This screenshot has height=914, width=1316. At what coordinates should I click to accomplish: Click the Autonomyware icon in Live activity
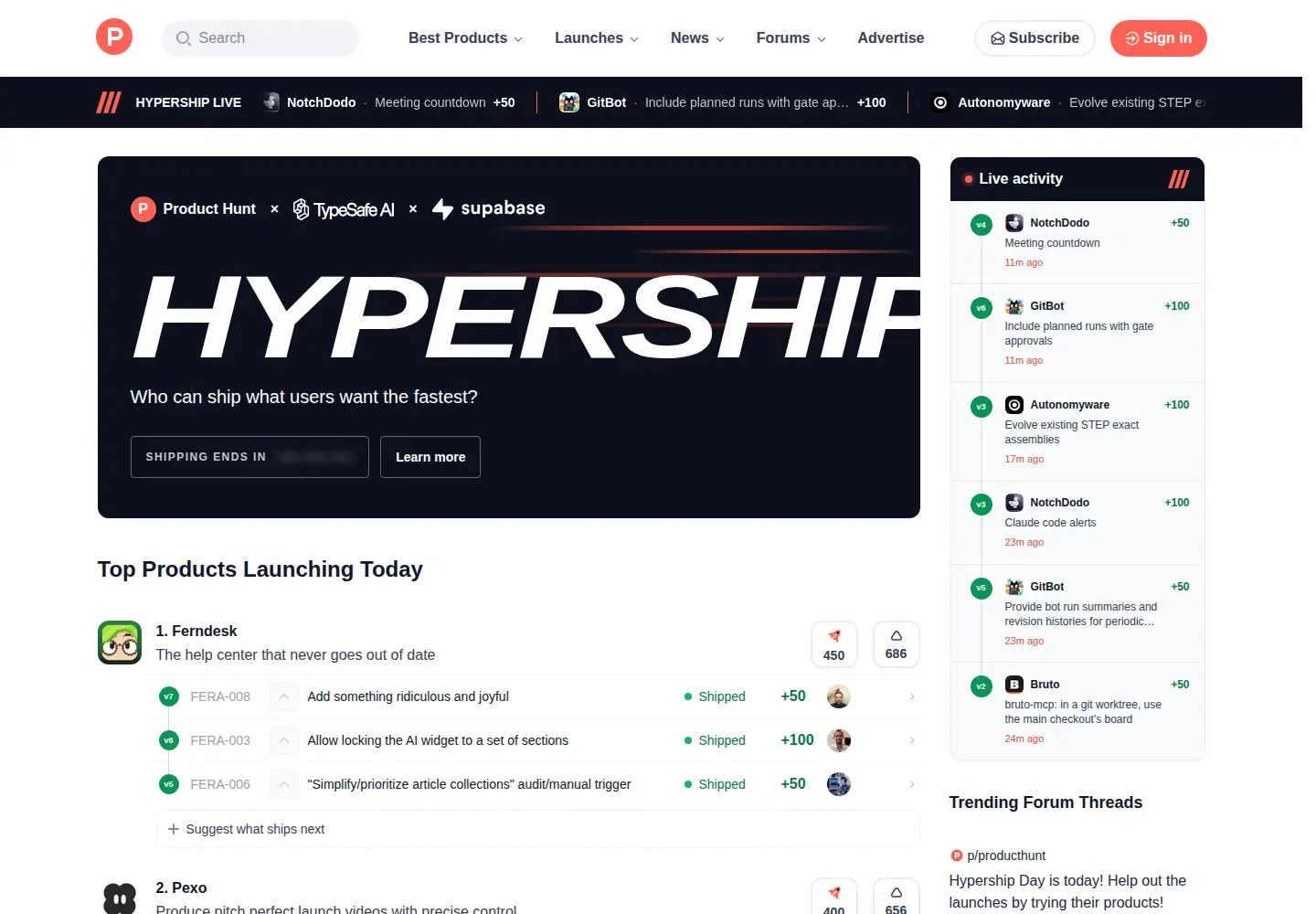pos(1014,405)
